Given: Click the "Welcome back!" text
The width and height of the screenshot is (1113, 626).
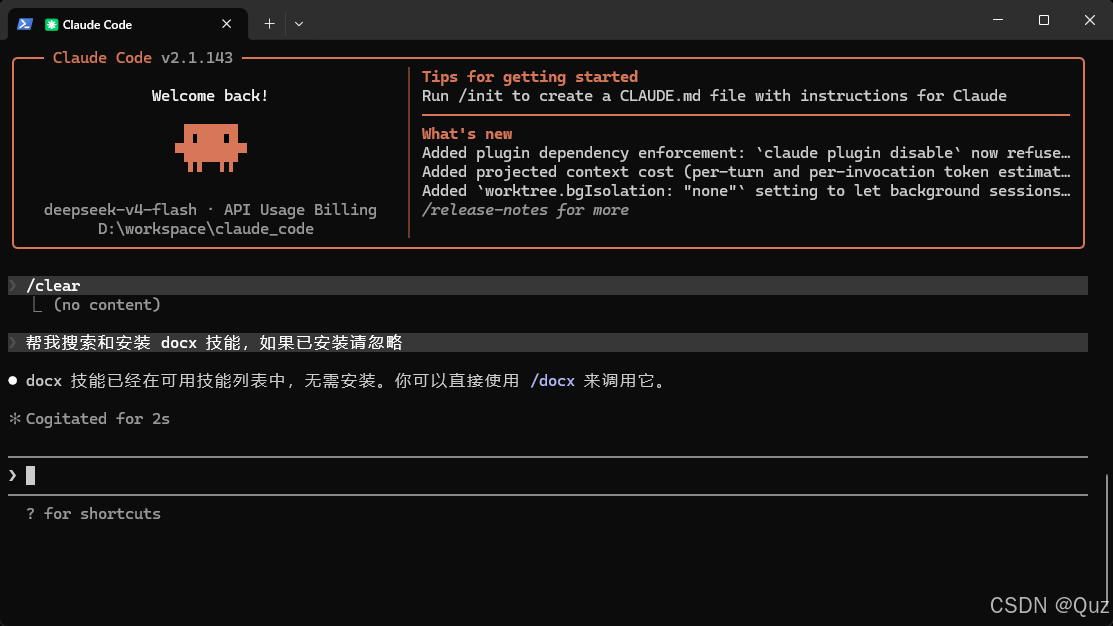Looking at the screenshot, I should (x=210, y=96).
